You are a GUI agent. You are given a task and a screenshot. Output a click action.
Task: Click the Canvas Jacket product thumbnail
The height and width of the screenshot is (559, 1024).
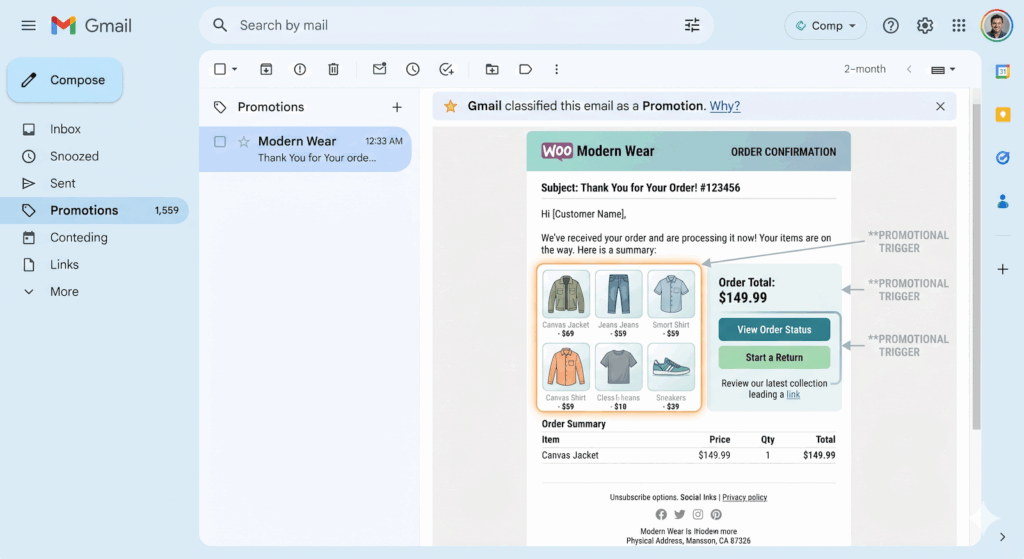point(566,295)
